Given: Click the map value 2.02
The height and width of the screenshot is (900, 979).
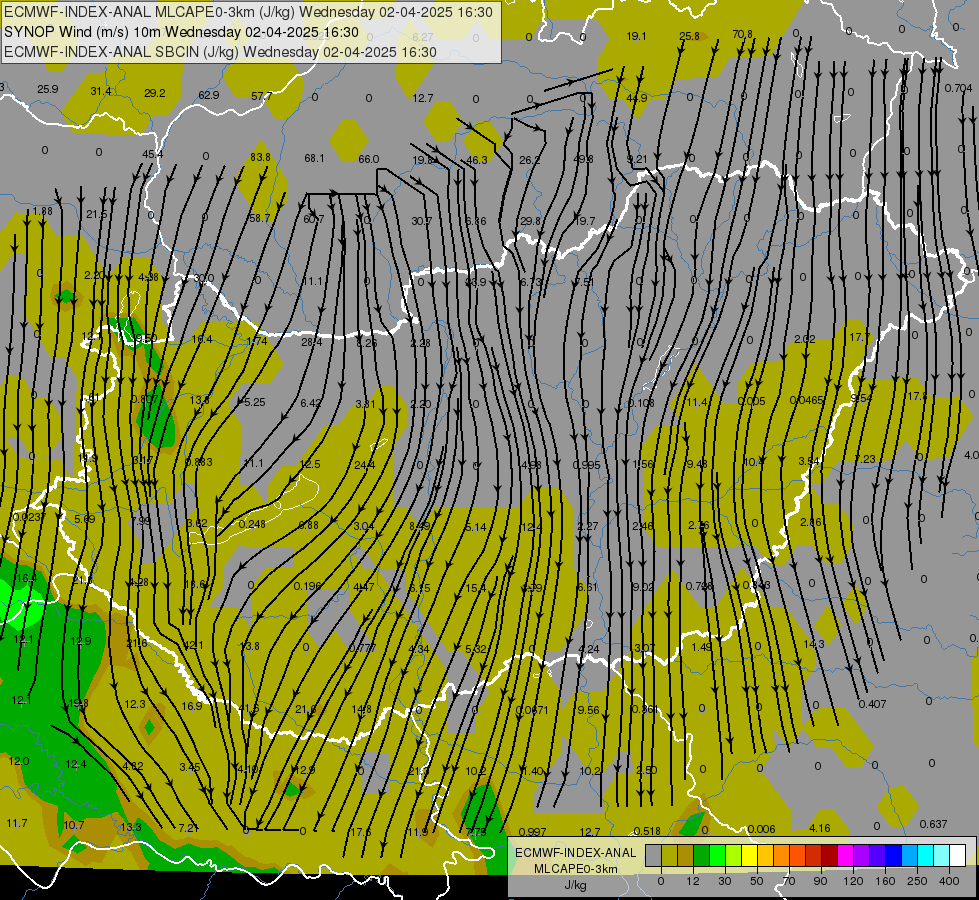Looking at the screenshot, I should point(805,339).
